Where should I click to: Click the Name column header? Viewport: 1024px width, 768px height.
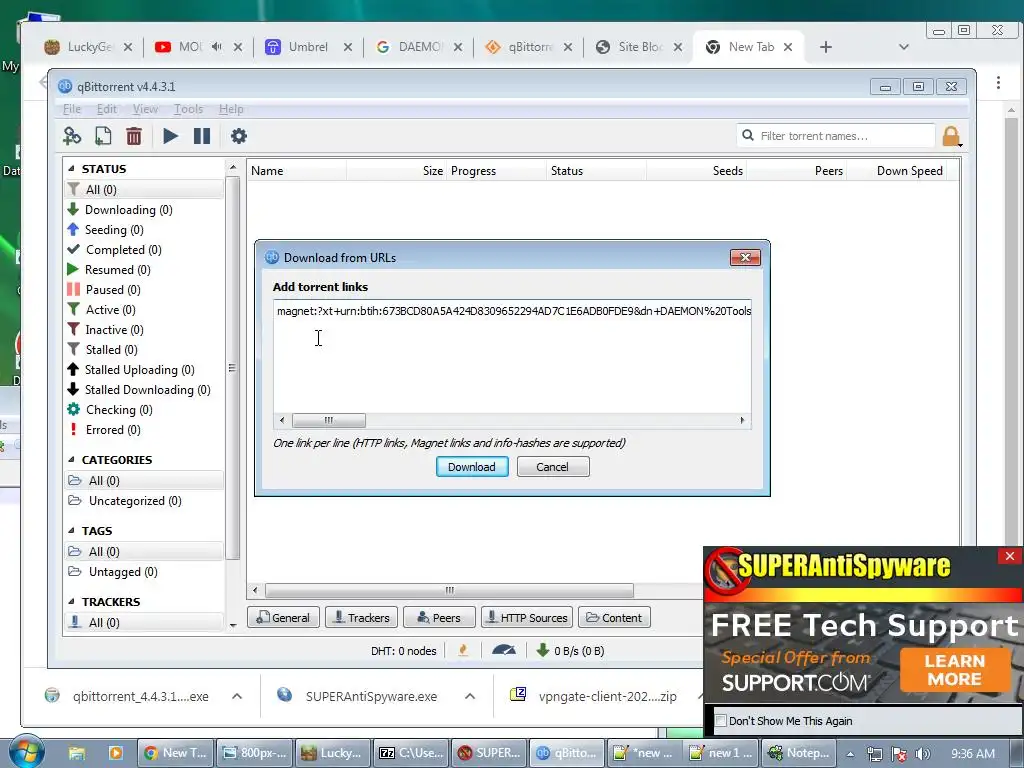(x=297, y=171)
